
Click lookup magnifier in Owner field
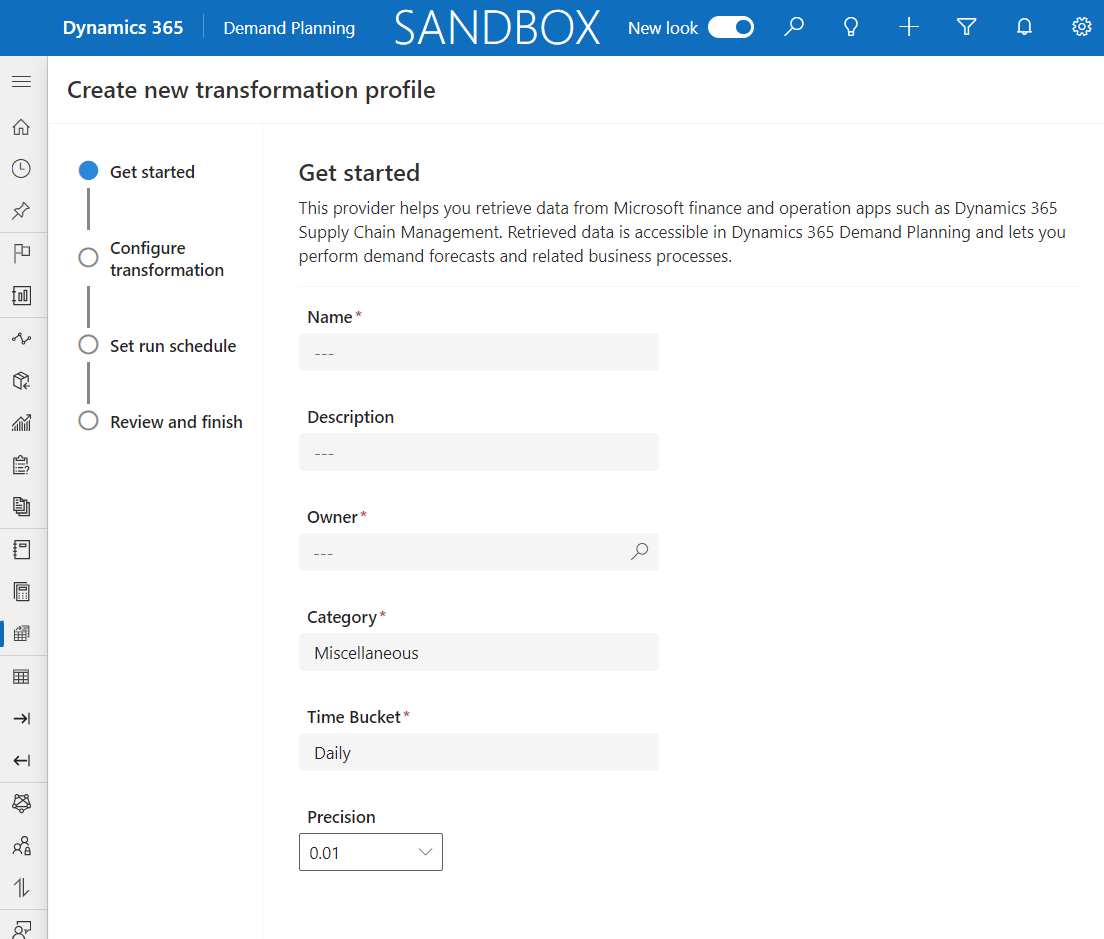[x=639, y=551]
